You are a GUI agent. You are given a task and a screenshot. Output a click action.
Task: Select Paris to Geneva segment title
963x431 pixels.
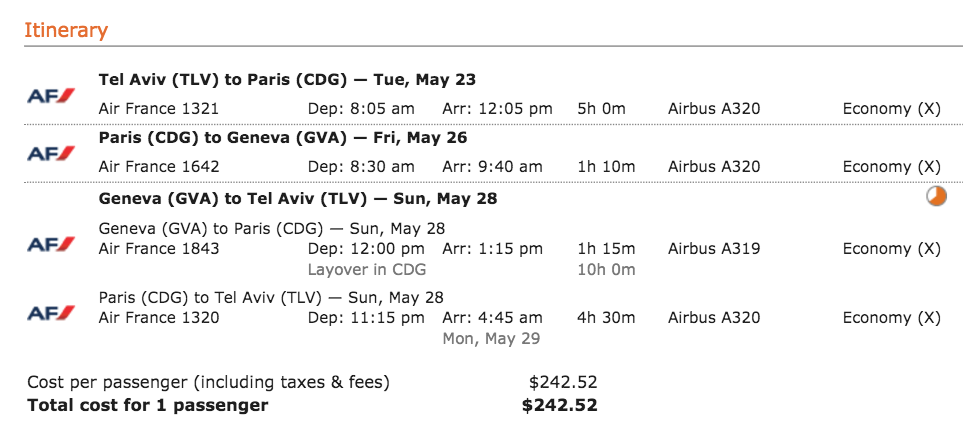(x=283, y=138)
